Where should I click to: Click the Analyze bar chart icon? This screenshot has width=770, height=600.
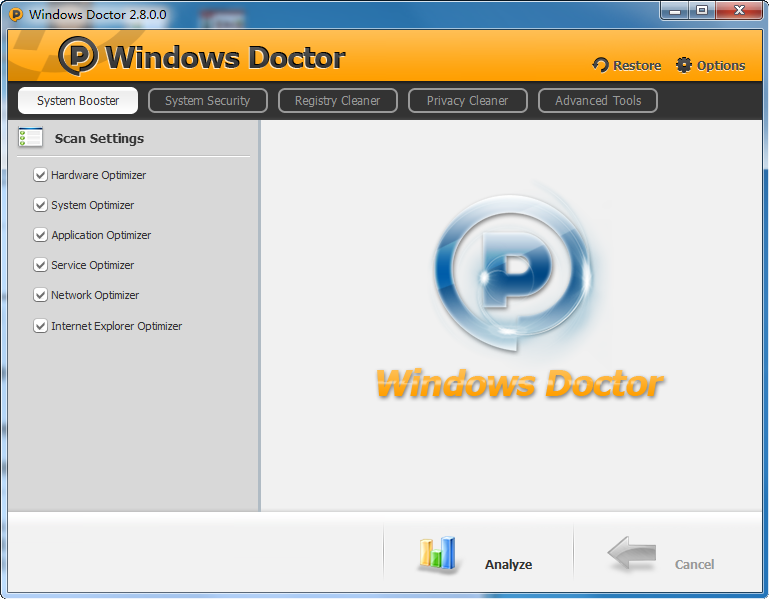tap(437, 553)
